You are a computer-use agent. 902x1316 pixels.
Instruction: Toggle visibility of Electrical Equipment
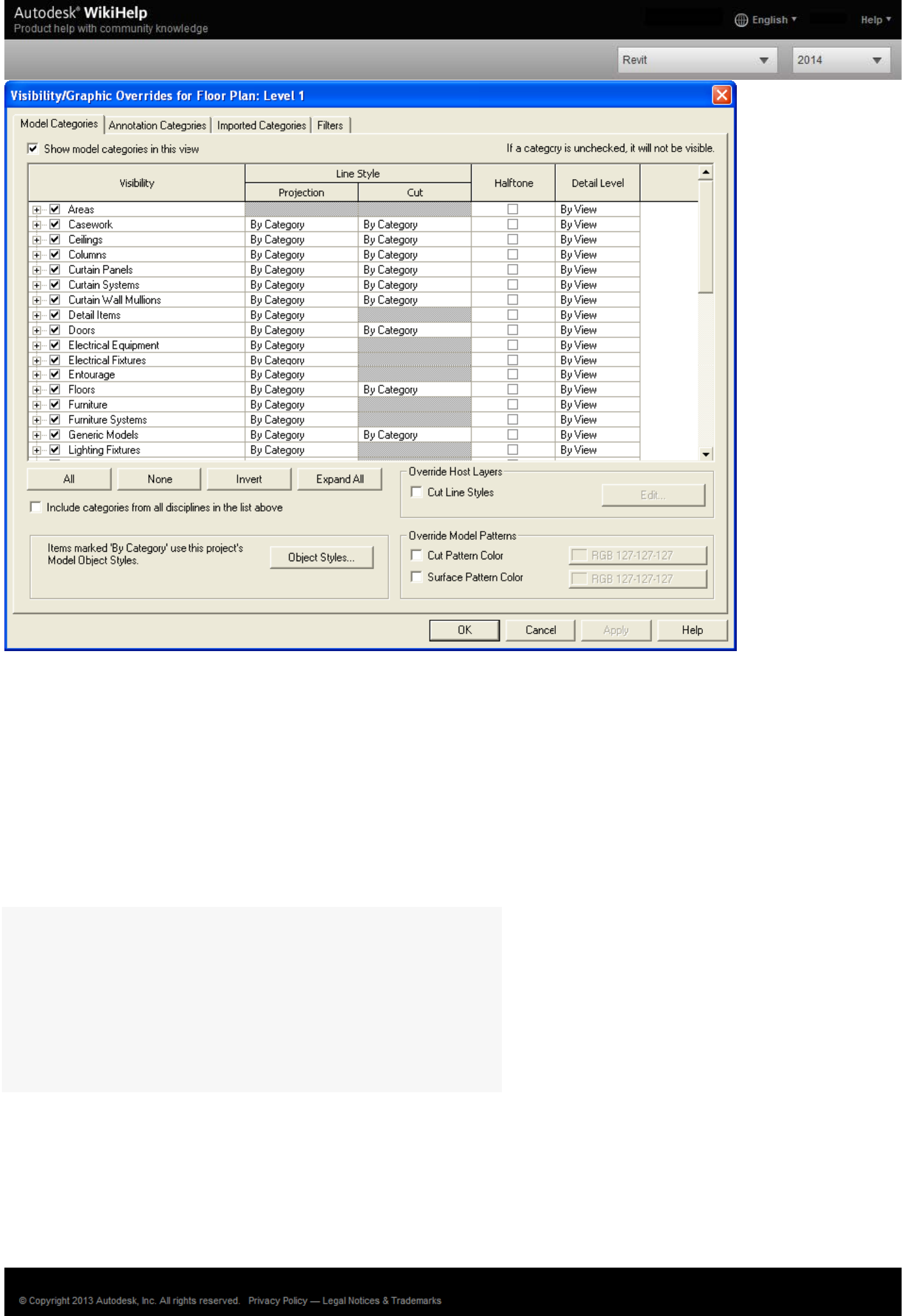coord(55,345)
